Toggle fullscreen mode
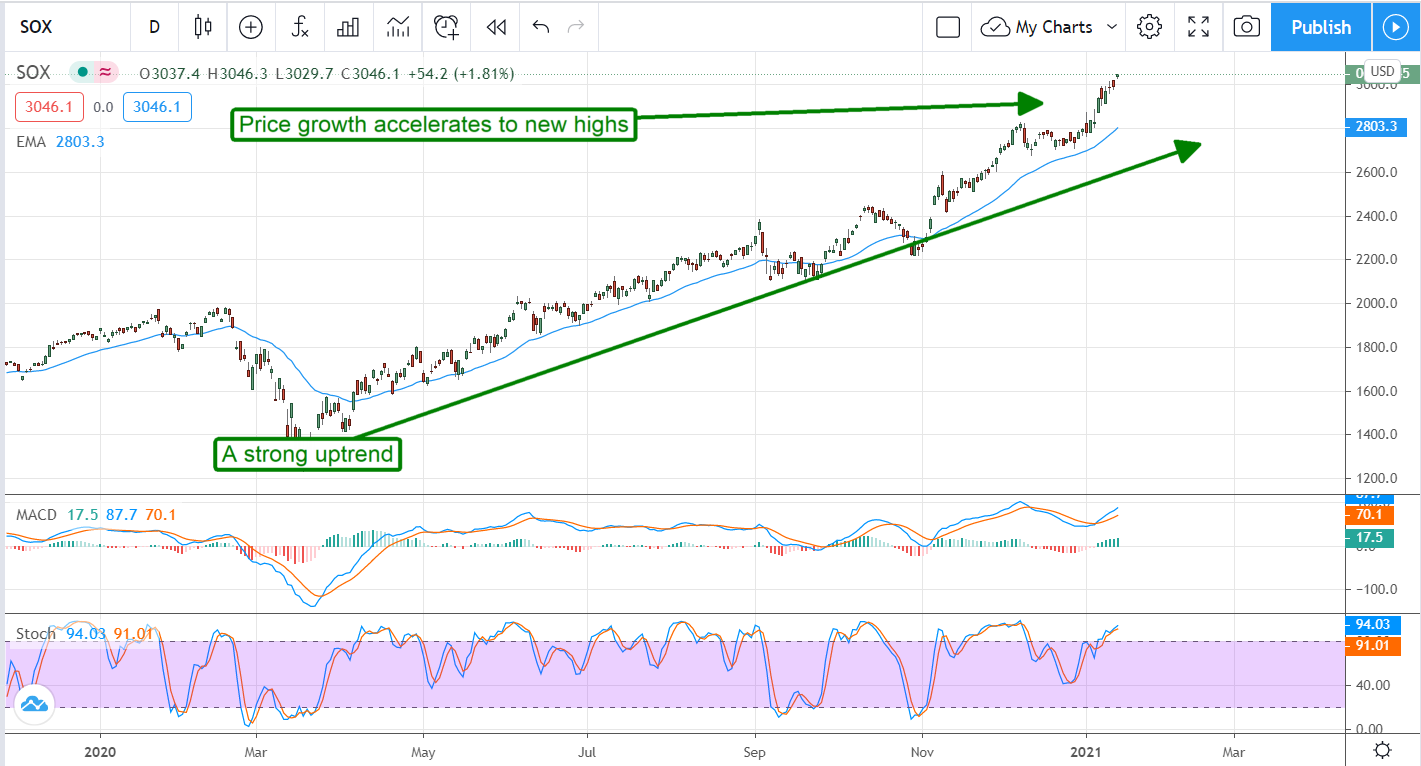1421x766 pixels. [x=1198, y=27]
